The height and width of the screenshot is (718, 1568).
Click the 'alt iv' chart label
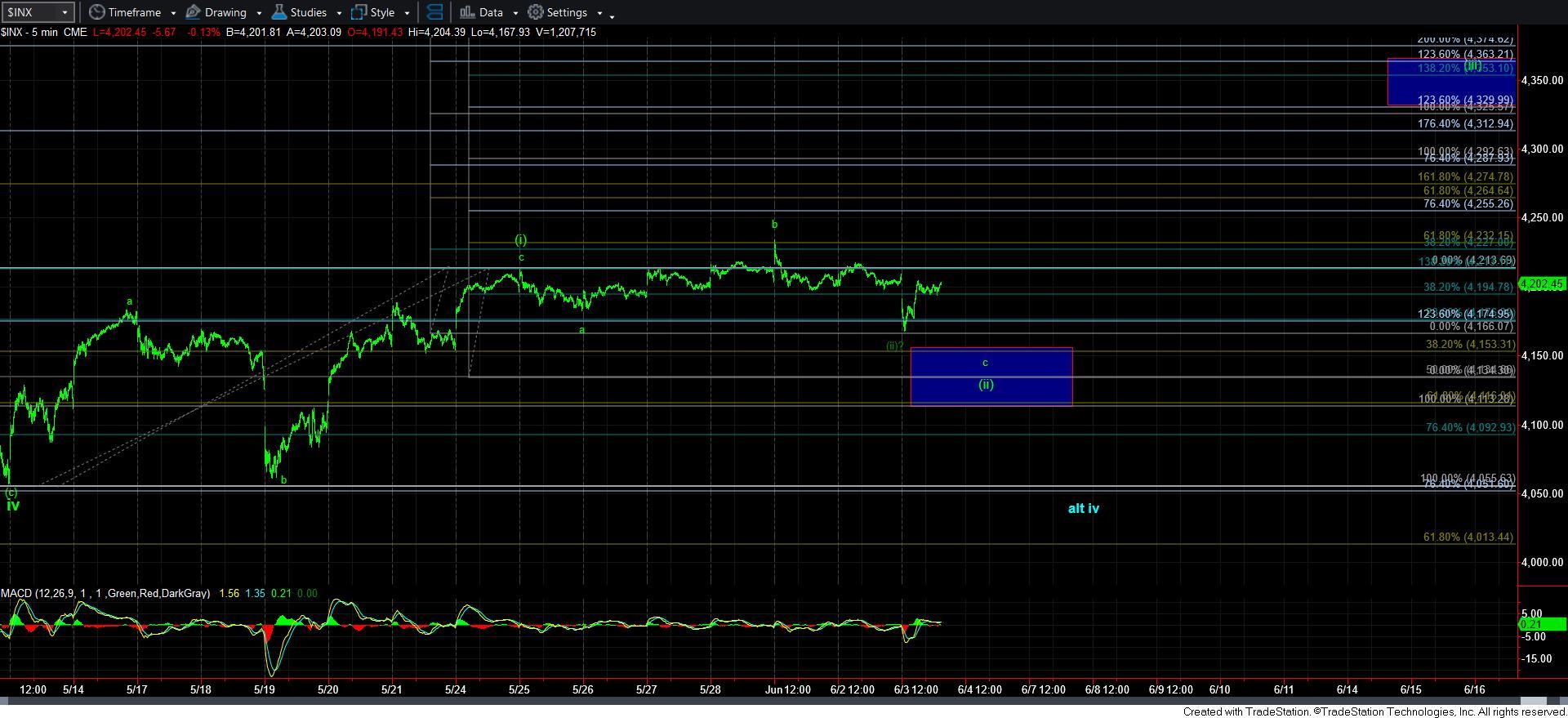(x=1084, y=508)
